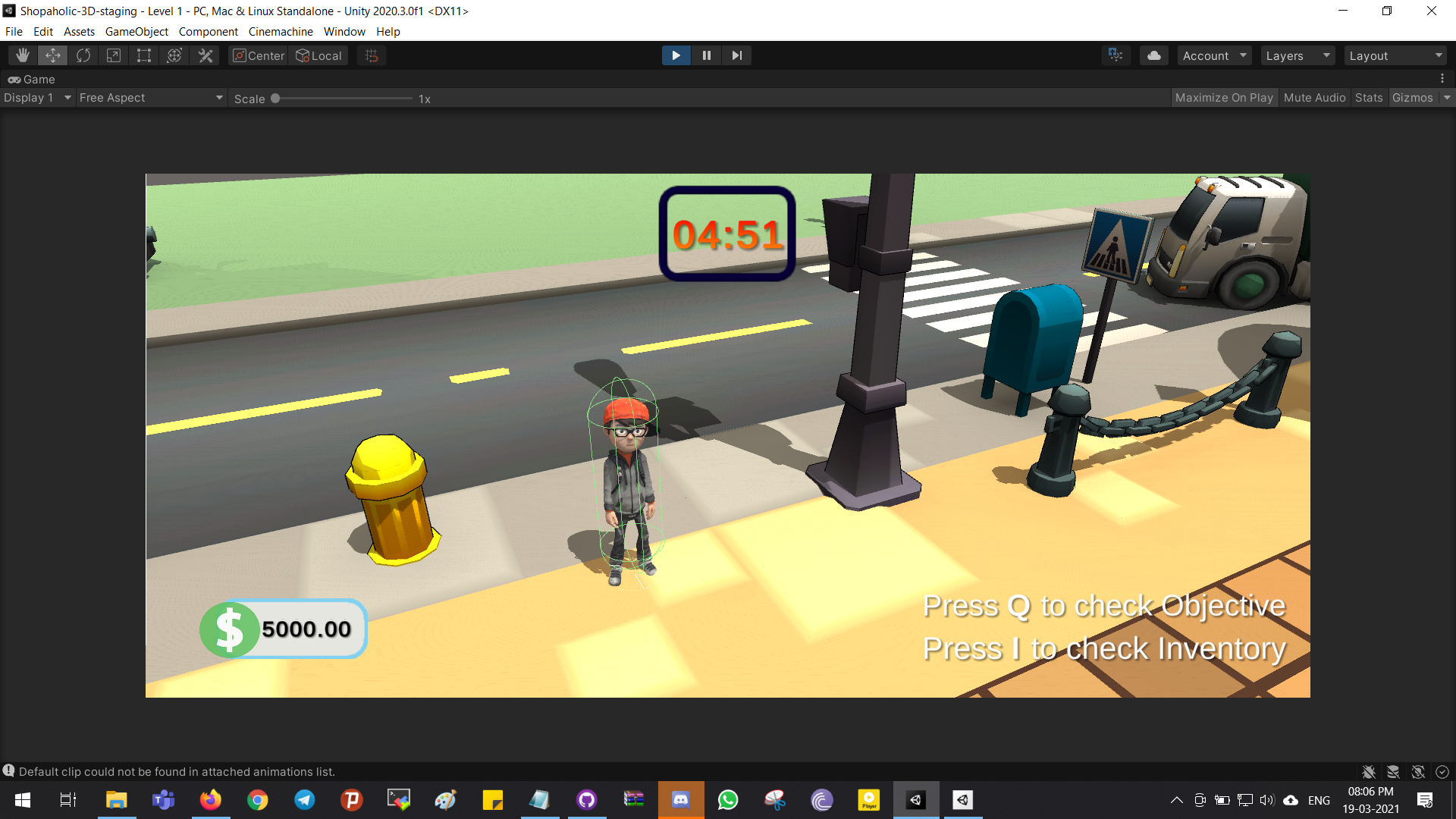Open the custom editor tools icon
This screenshot has width=1456, height=819.
[206, 55]
